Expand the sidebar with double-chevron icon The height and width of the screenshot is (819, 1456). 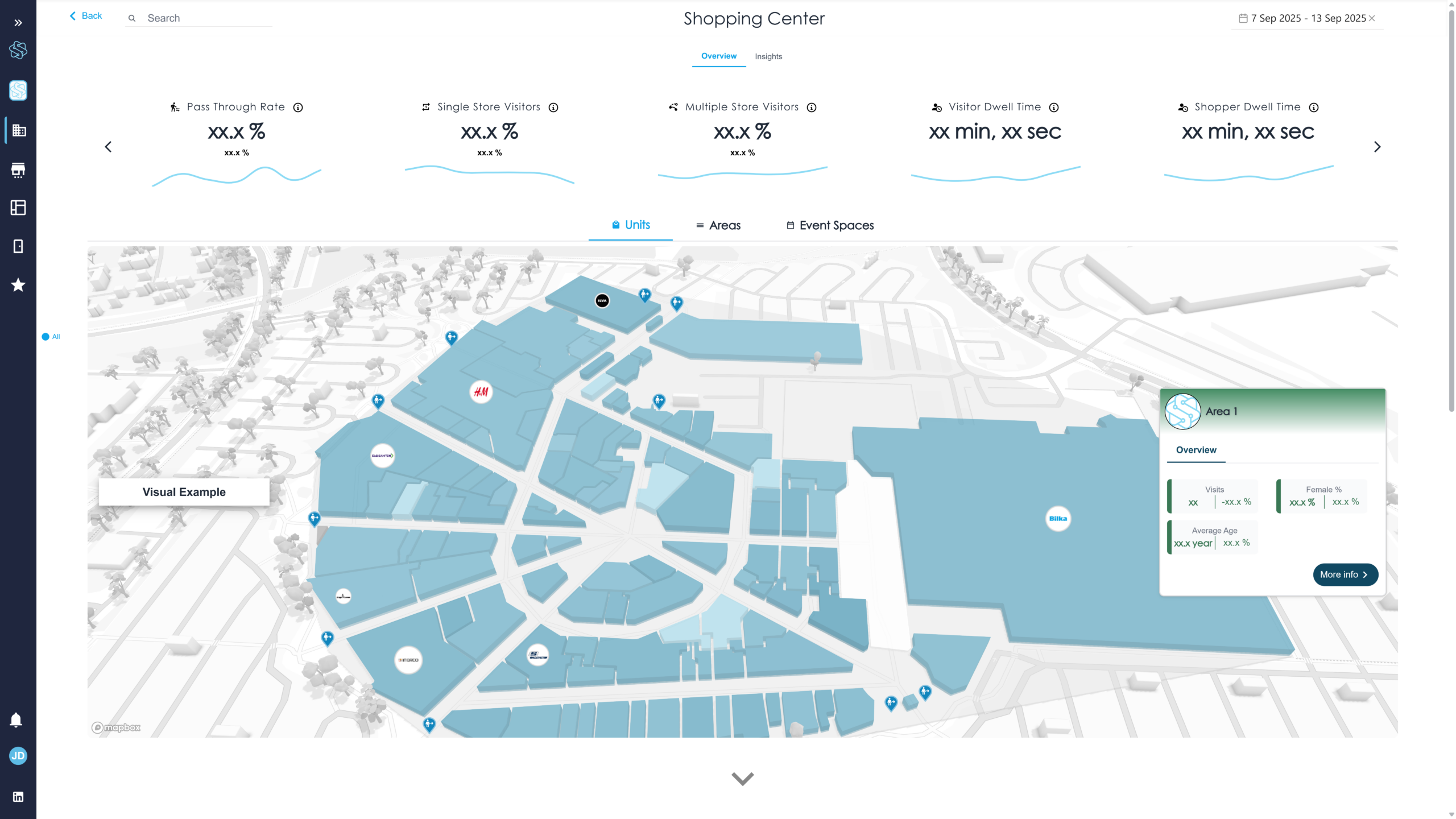pos(18,23)
